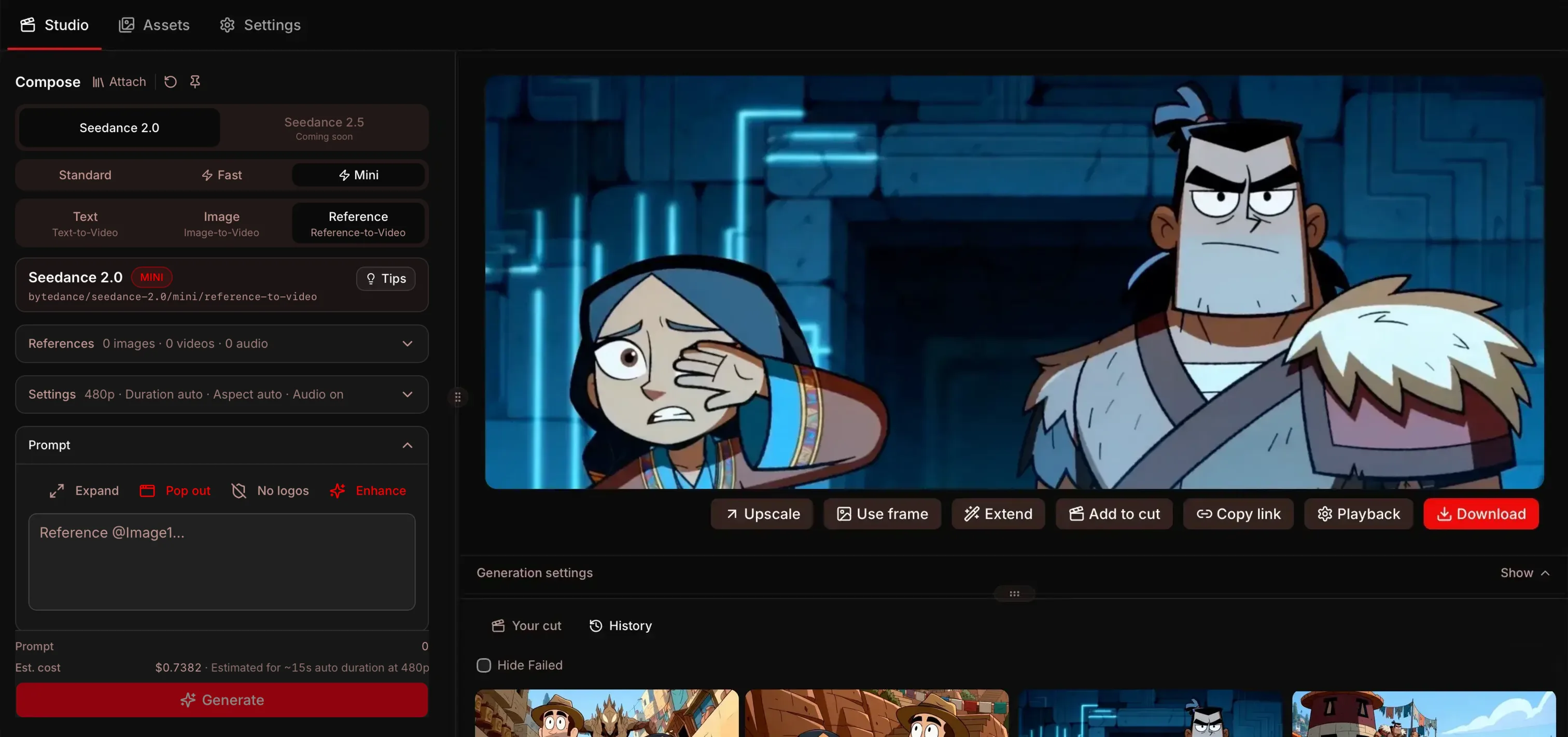
Task: Select Image-to-Video mode
Action: pos(221,223)
